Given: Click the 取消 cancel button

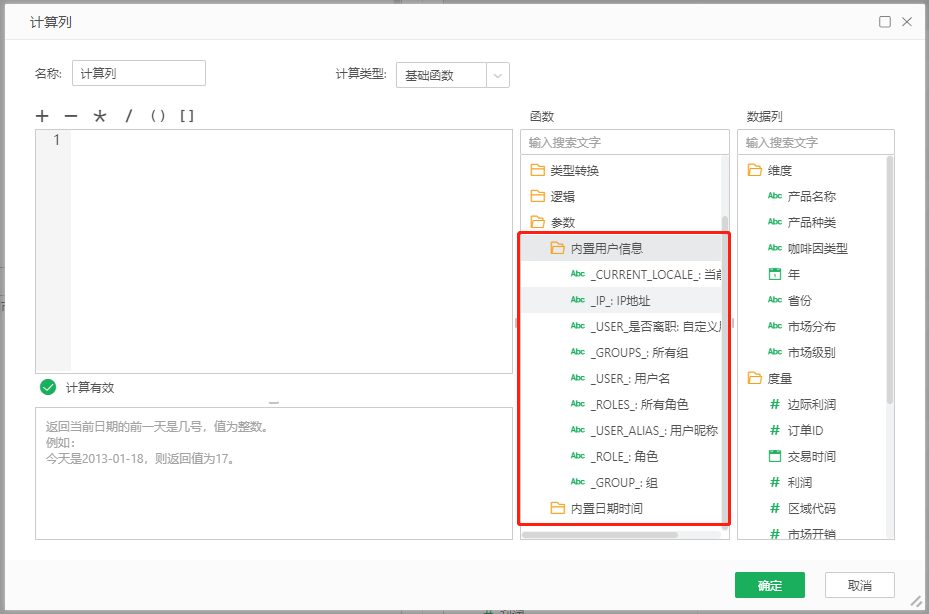Looking at the screenshot, I should 860,586.
